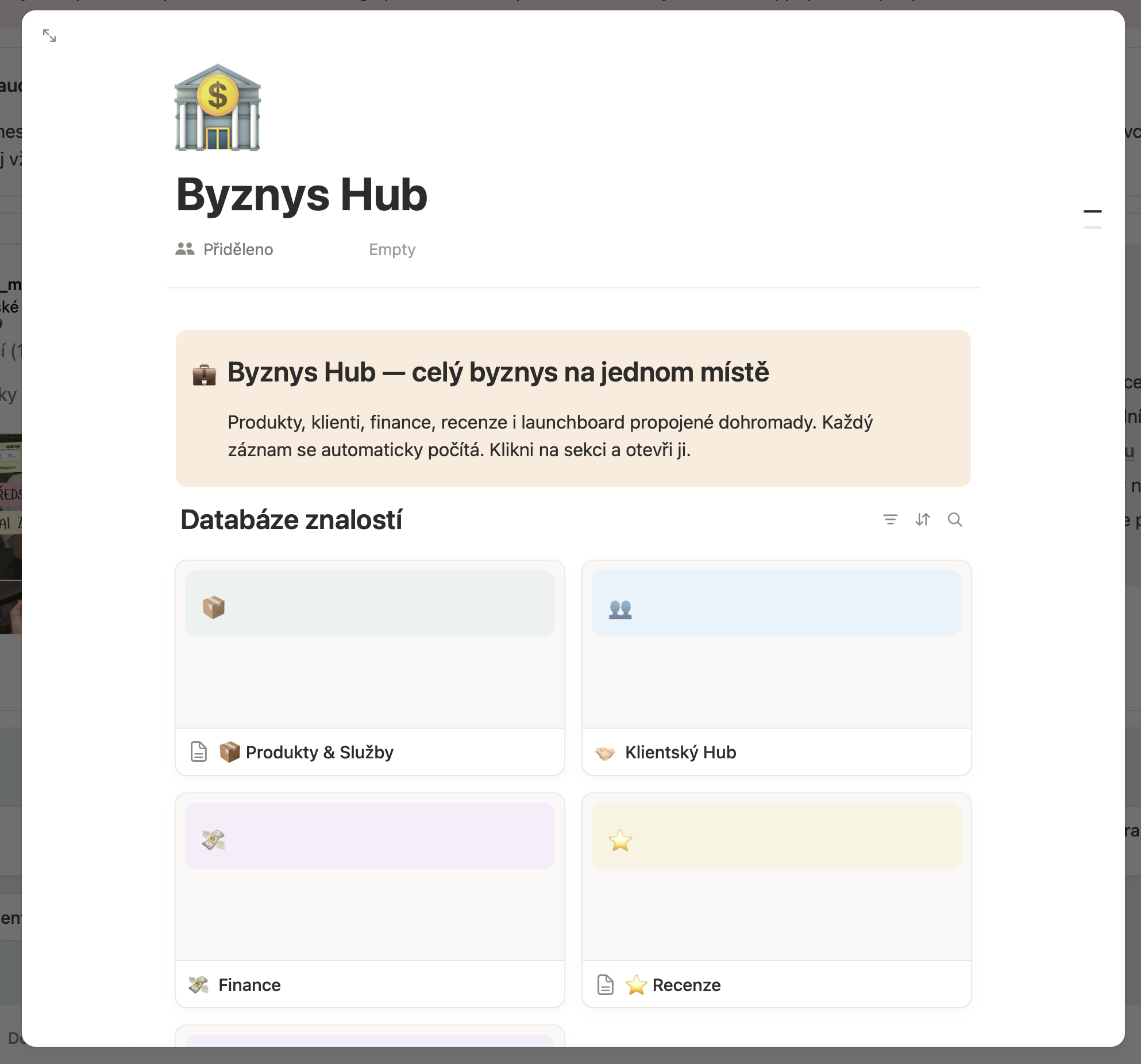Click the database search magnifier icon
This screenshot has height=1064, width=1141.
point(955,520)
